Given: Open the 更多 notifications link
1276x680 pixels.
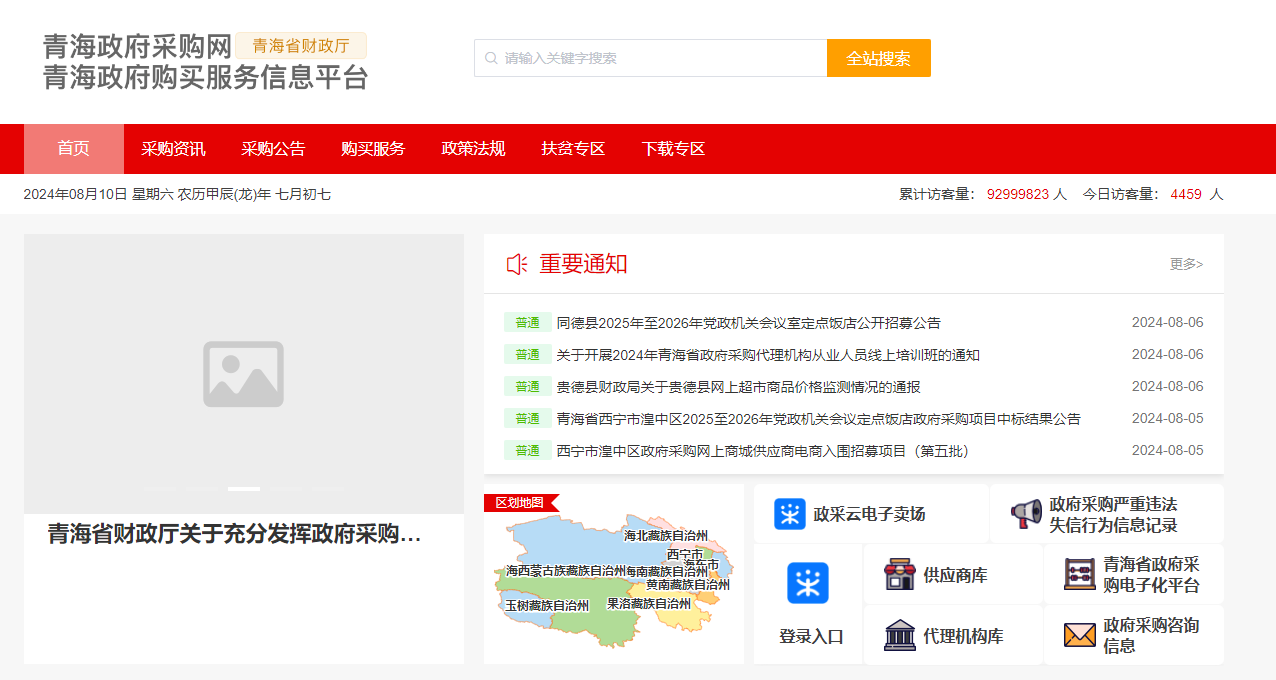Looking at the screenshot, I should tap(1184, 264).
